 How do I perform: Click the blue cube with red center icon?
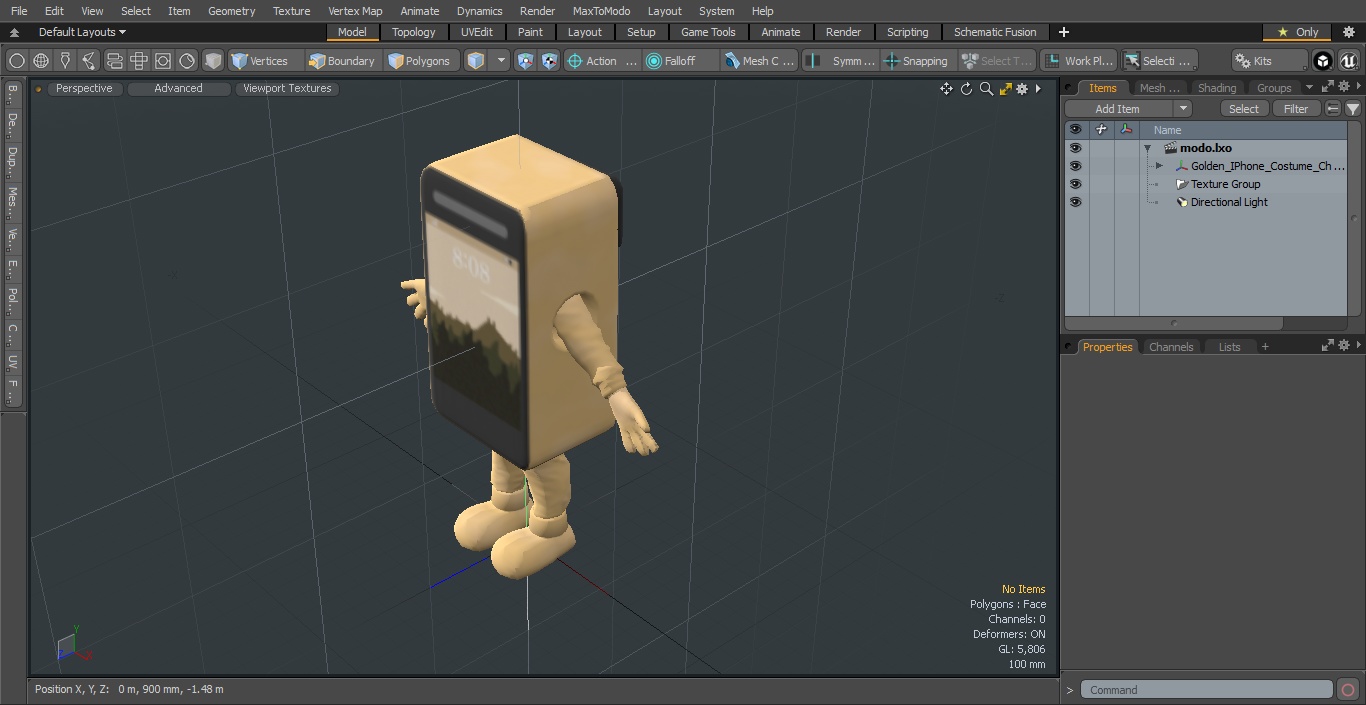[525, 61]
